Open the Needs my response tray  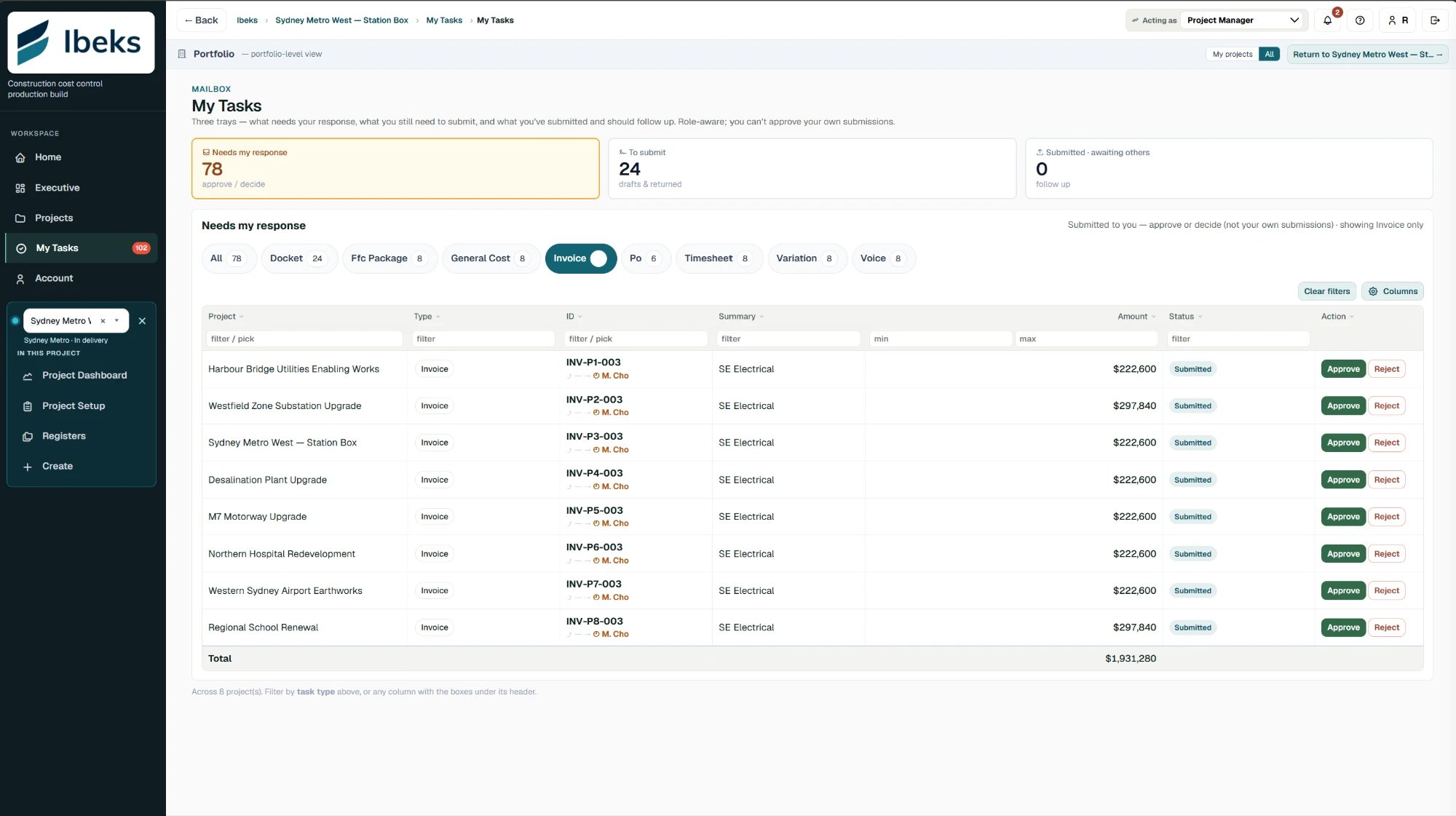(395, 168)
